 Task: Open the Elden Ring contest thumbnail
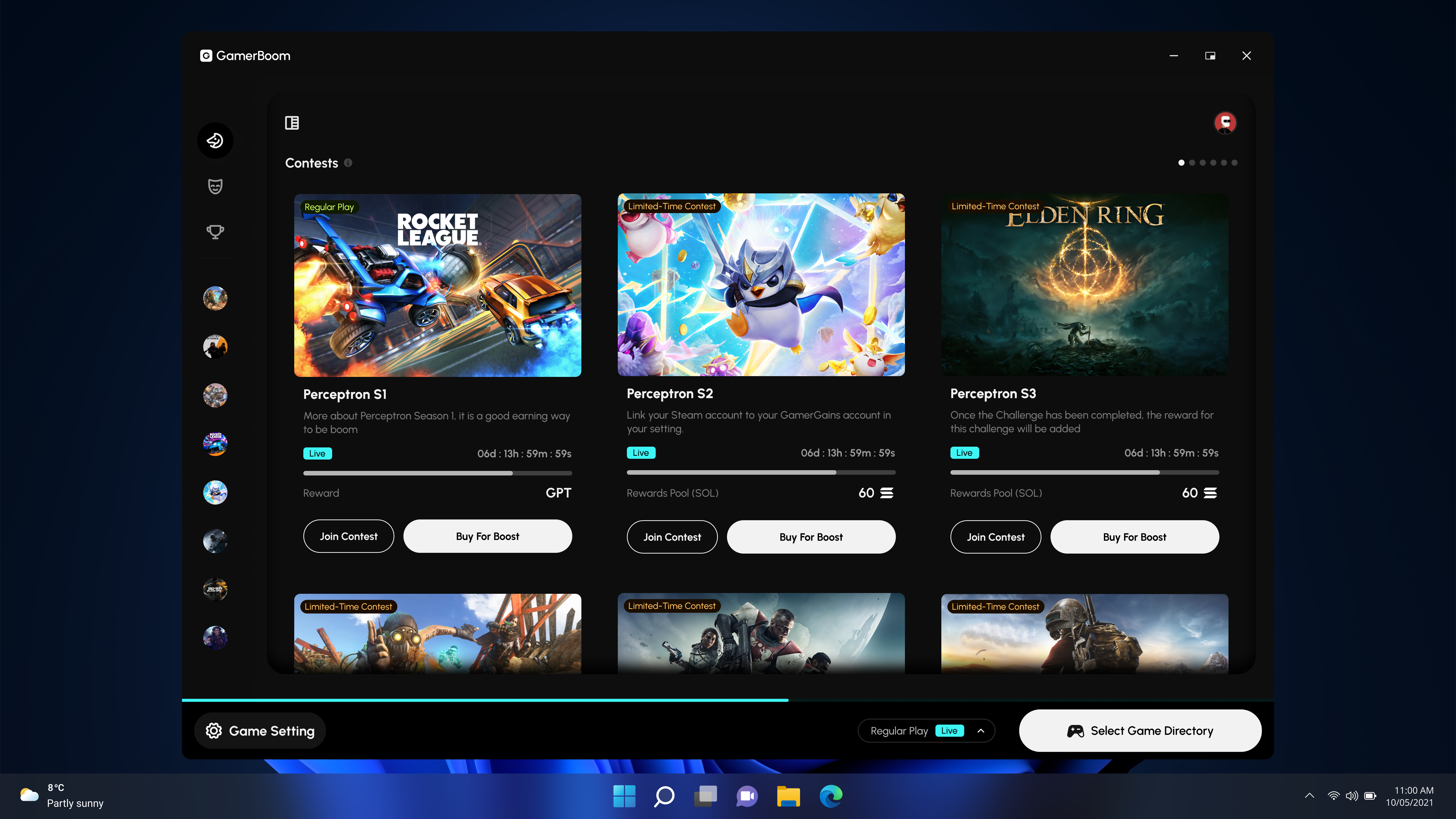[x=1084, y=285]
